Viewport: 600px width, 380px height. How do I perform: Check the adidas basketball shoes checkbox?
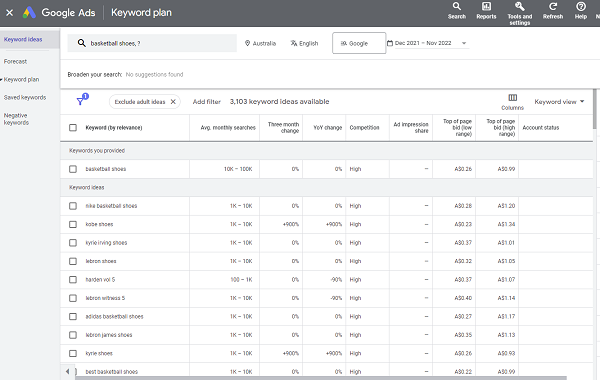[x=73, y=316]
